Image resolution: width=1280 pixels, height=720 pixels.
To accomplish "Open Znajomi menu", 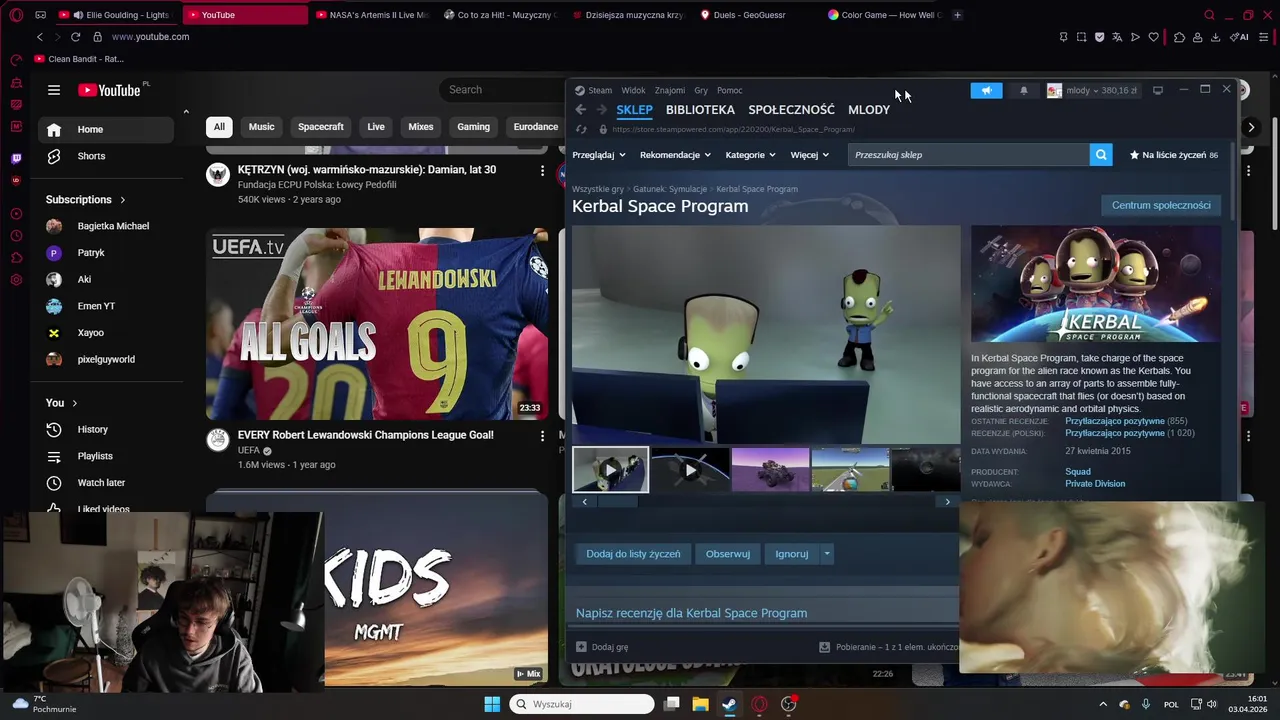I will 670,90.
